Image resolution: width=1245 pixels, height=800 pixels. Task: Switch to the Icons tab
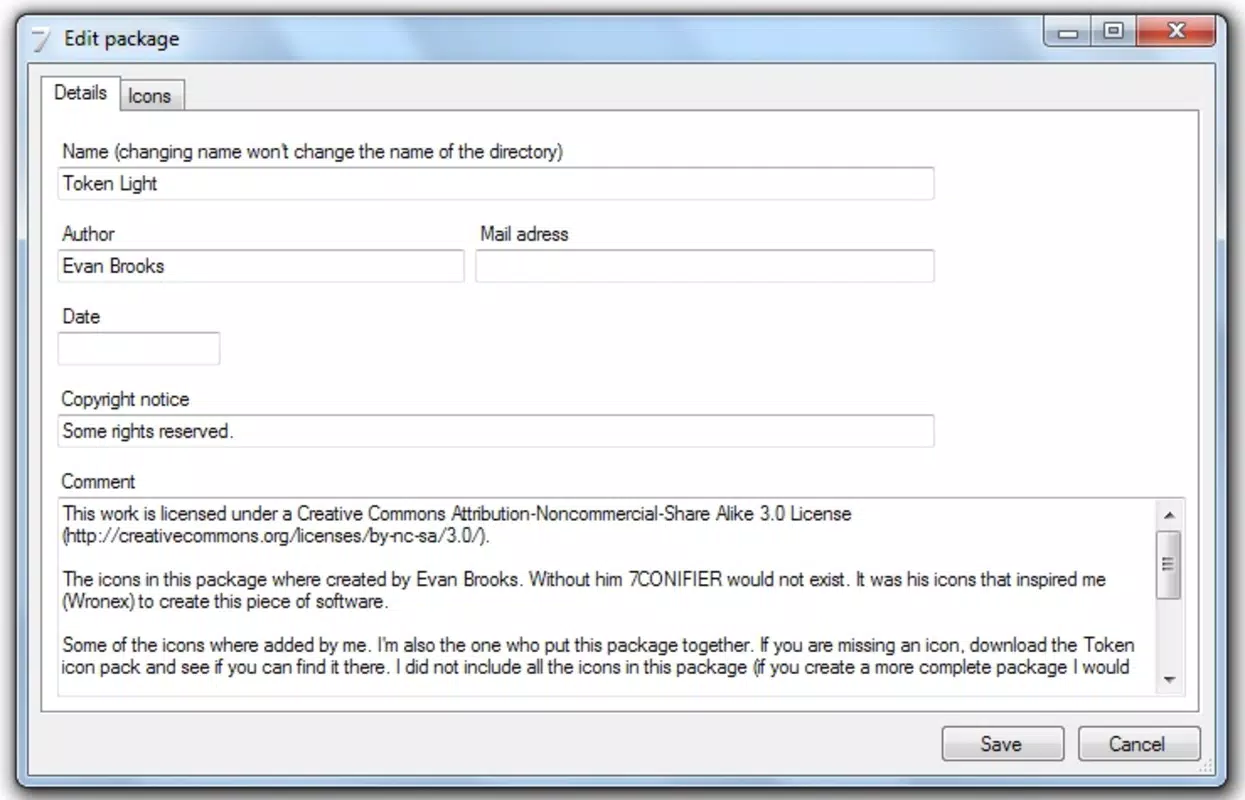(x=151, y=96)
